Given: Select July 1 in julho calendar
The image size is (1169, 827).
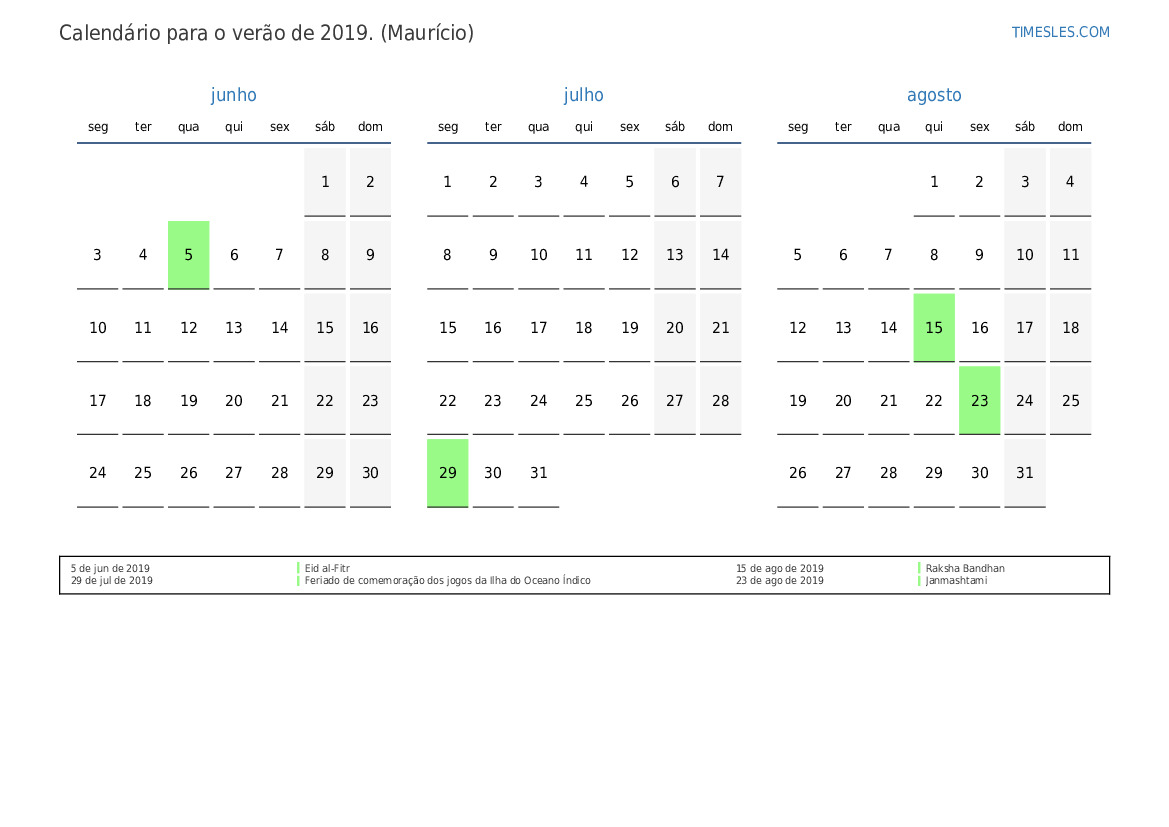Looking at the screenshot, I should (447, 183).
